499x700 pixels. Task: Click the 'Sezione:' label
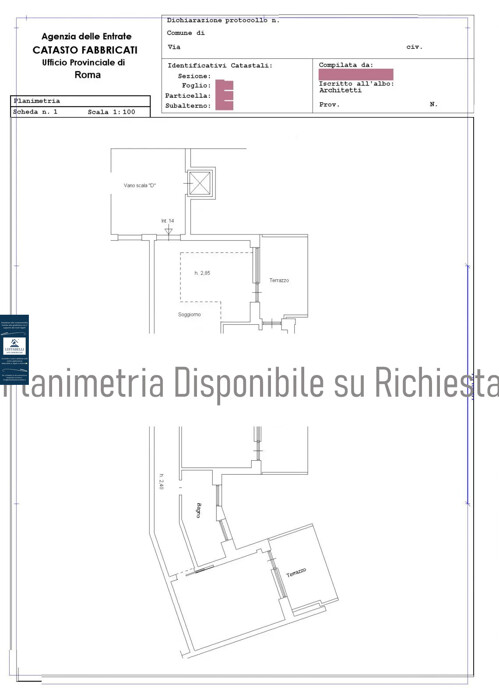194,76
